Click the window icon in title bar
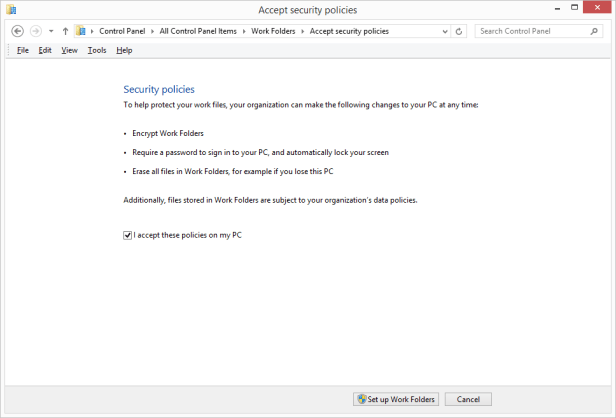616x418 pixels. (x=11, y=10)
